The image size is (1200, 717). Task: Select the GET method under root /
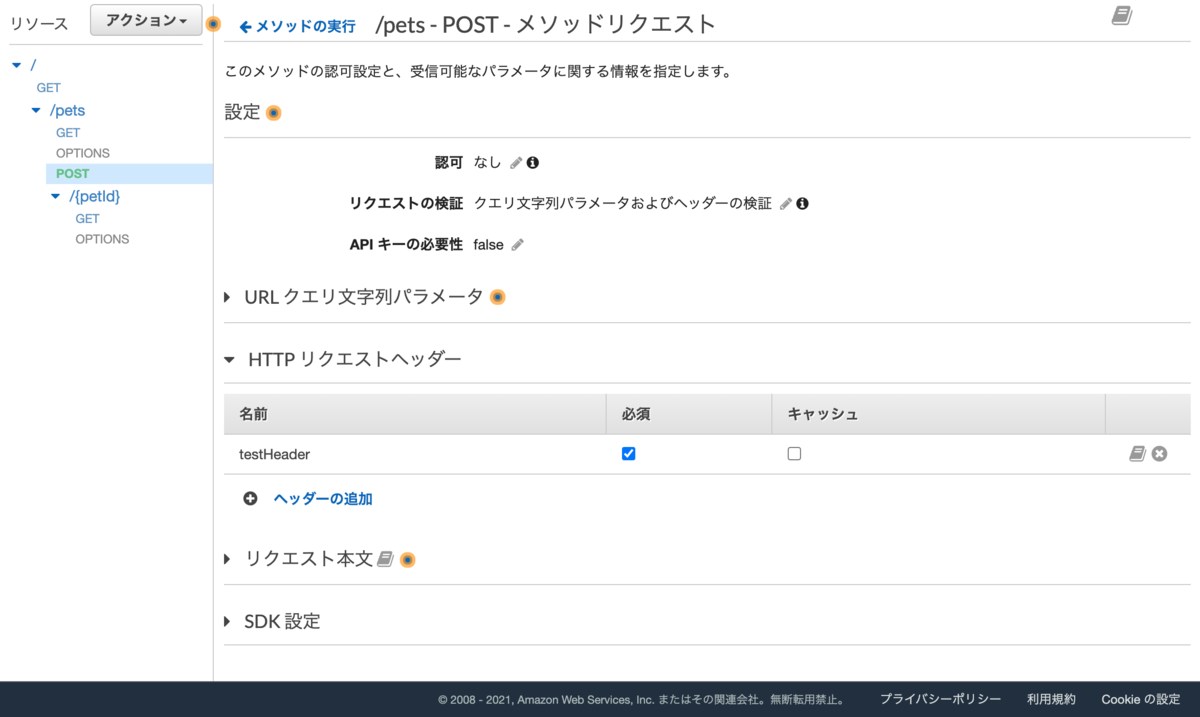48,88
